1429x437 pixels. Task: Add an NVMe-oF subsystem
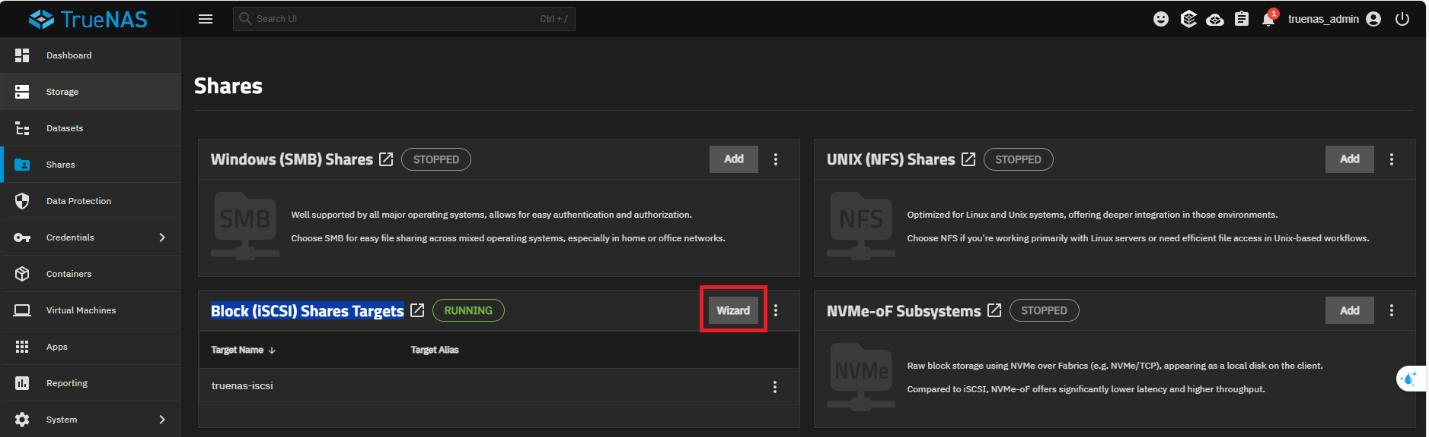click(1350, 310)
